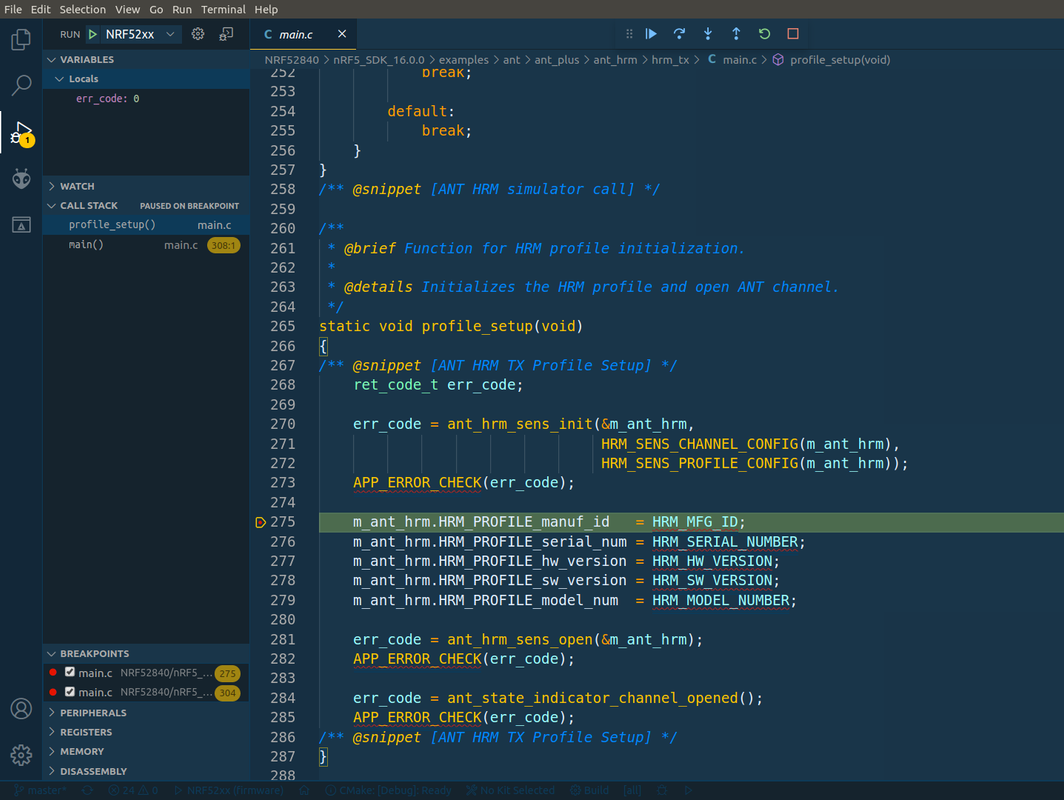This screenshot has width=1064, height=800.
Task: Expand the WATCH section
Action: click(x=146, y=186)
